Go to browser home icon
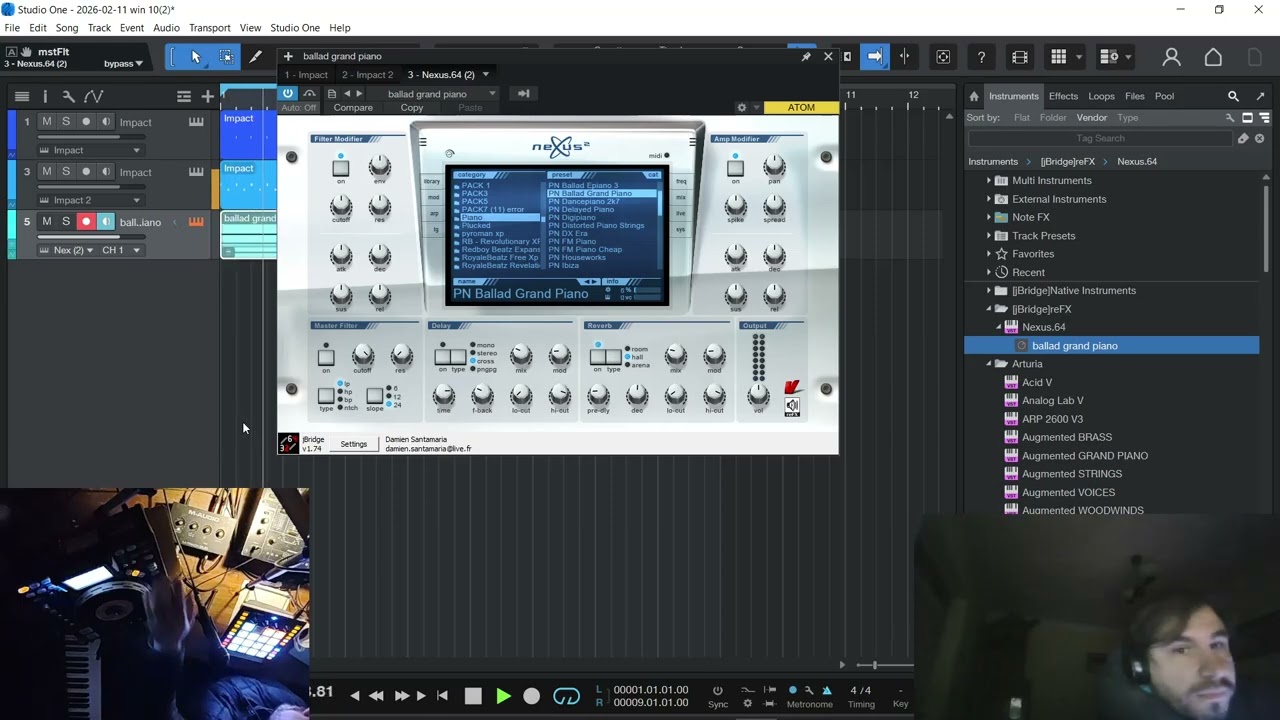This screenshot has height=720, width=1280. click(974, 96)
